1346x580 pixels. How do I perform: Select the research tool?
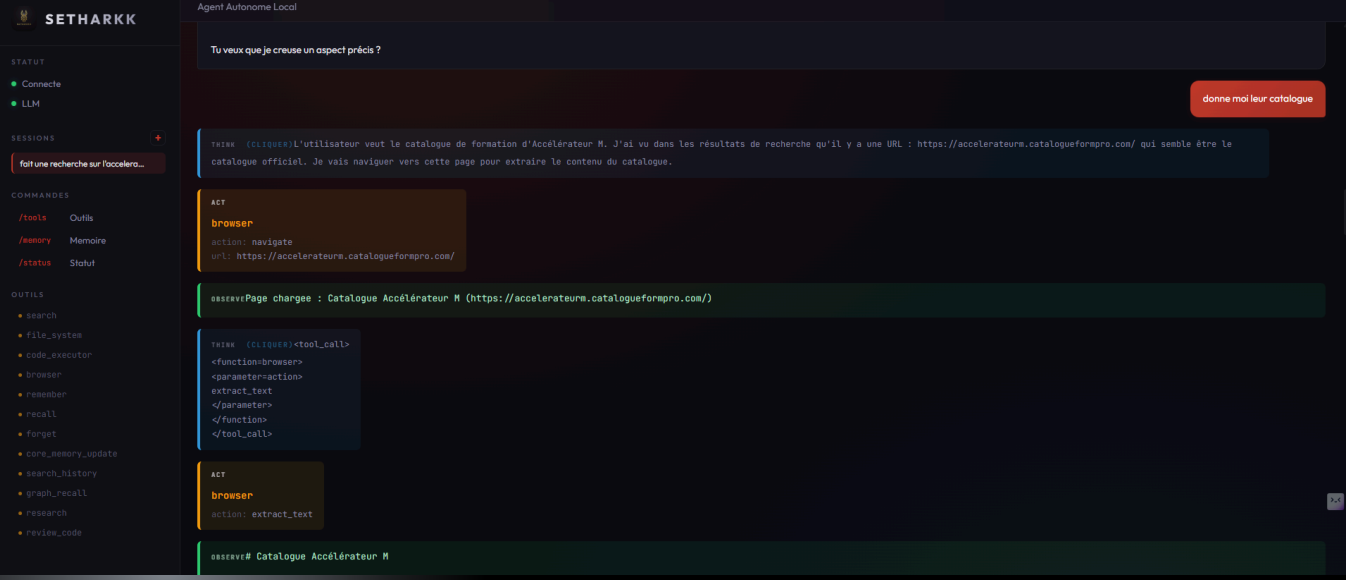pos(46,513)
